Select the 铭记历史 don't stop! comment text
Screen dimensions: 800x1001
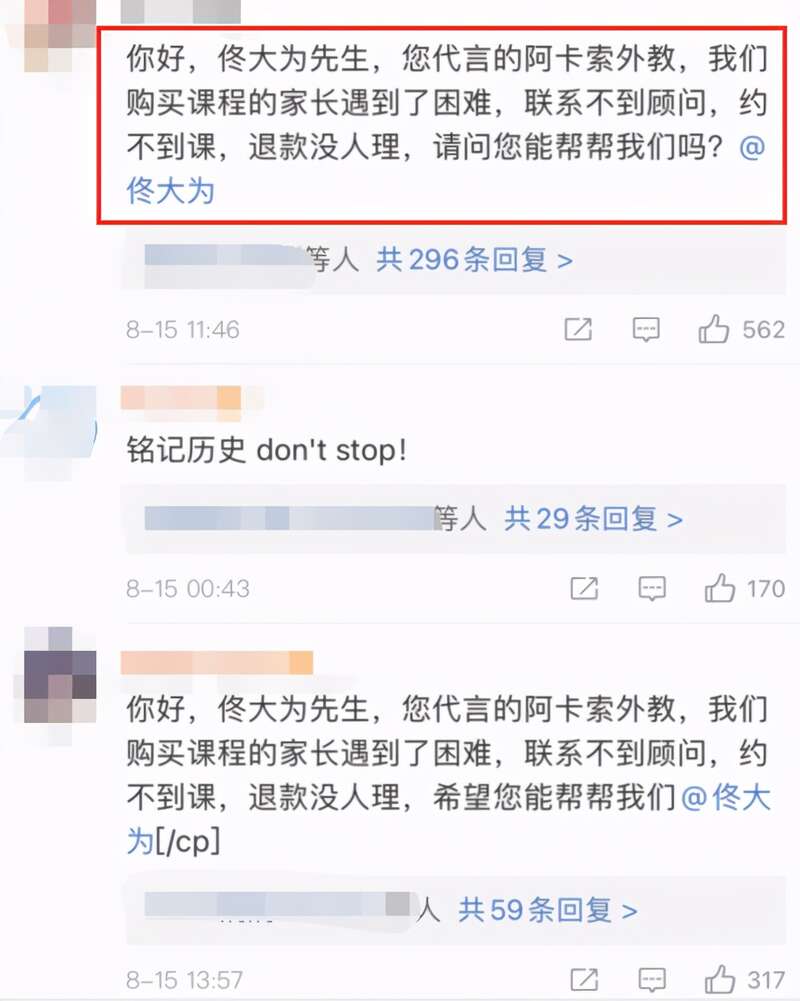[x=266, y=450]
